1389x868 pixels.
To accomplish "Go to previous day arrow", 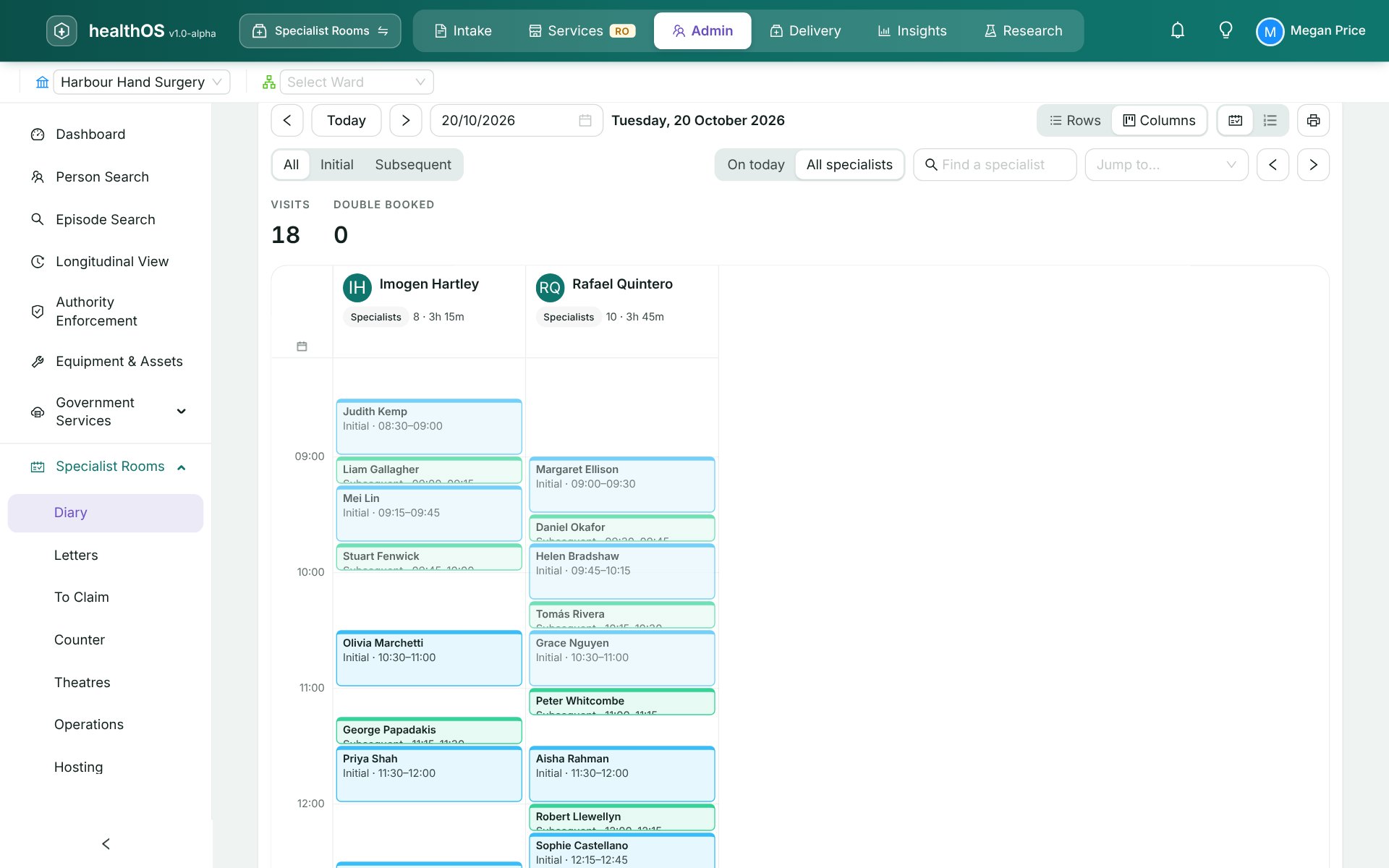I will [287, 121].
